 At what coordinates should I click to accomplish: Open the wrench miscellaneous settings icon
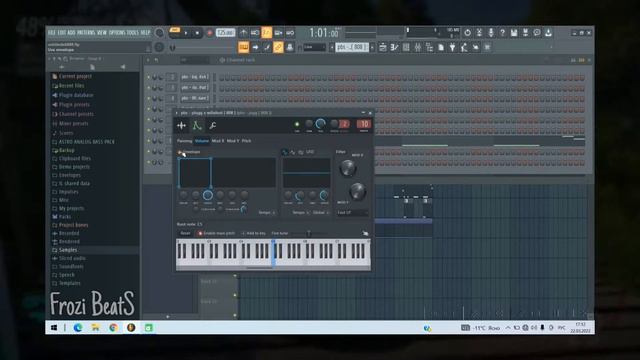coord(213,126)
